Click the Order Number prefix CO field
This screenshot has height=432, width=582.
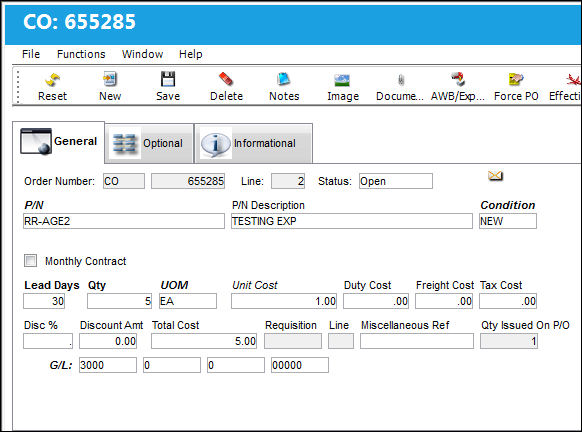[x=124, y=181]
